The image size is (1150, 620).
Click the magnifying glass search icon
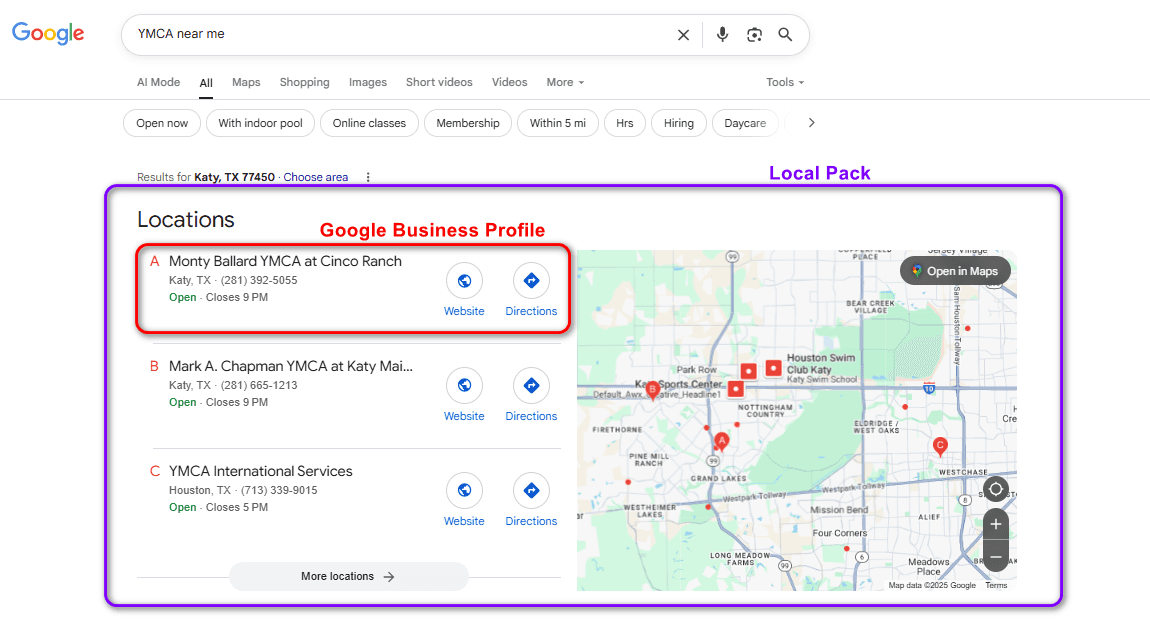point(785,35)
